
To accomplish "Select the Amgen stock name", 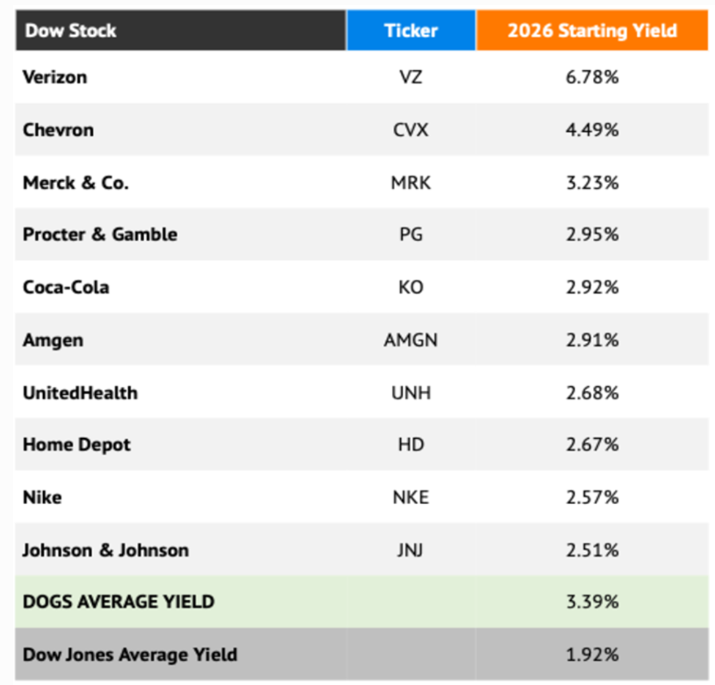I will click(x=53, y=340).
